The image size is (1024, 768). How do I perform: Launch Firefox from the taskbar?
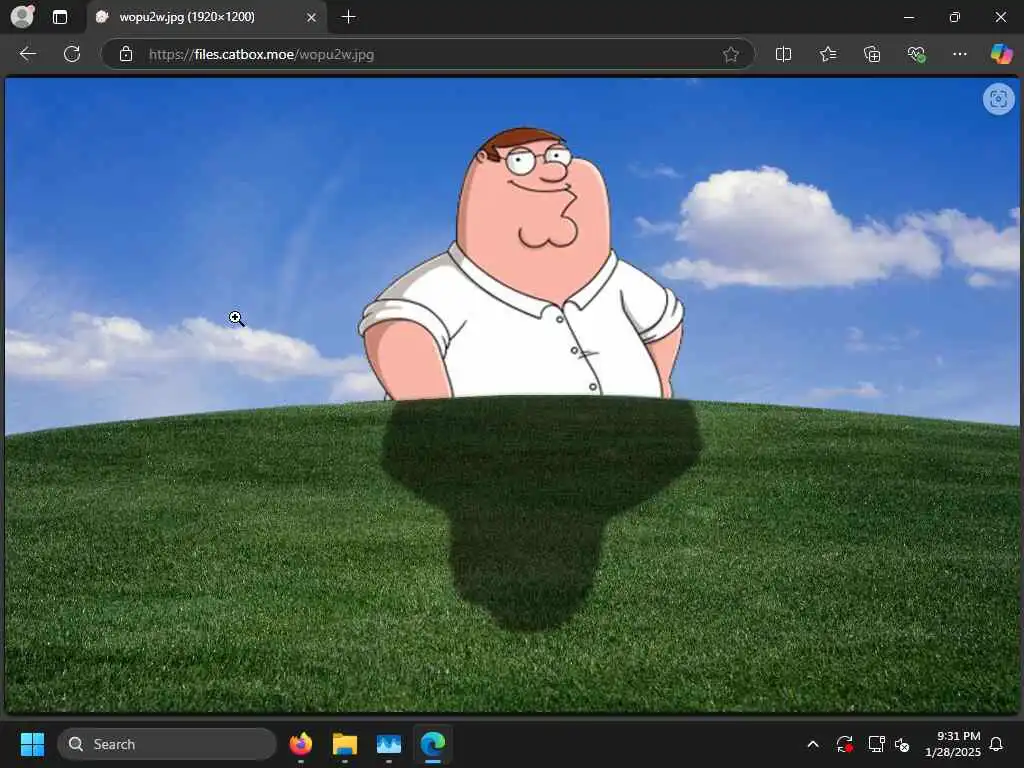pyautogui.click(x=301, y=744)
